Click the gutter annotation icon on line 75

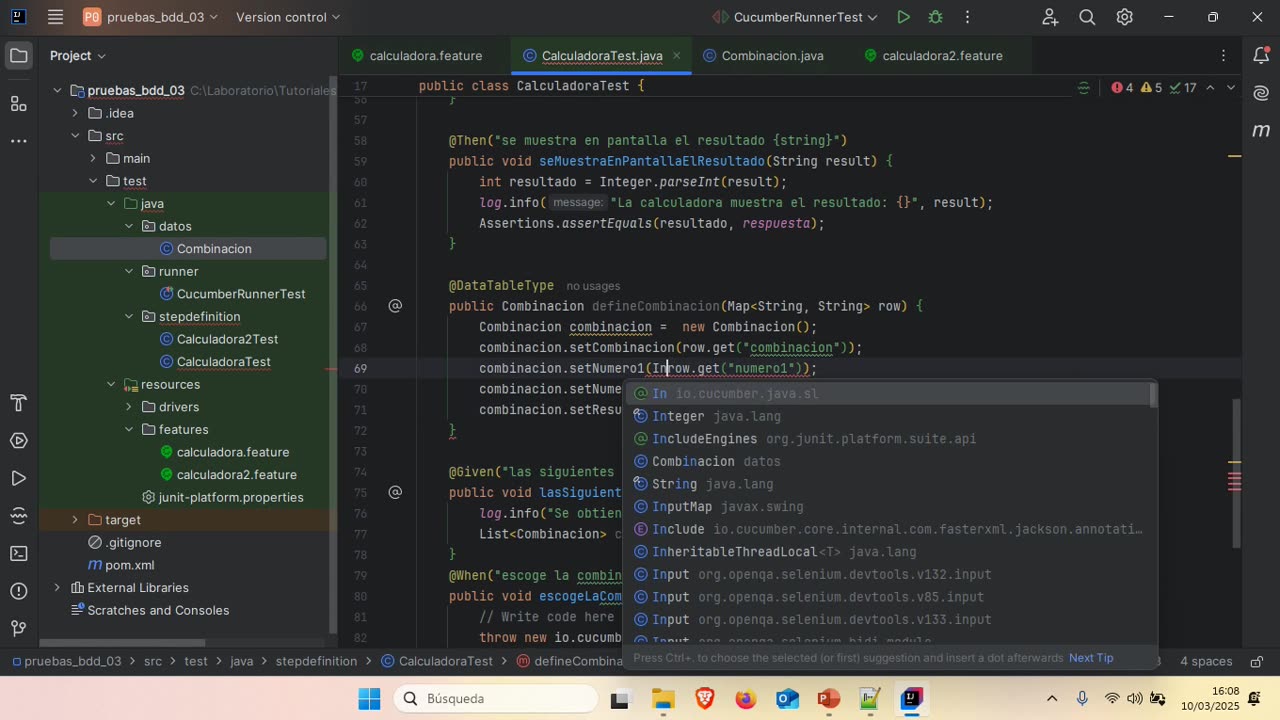pyautogui.click(x=395, y=492)
